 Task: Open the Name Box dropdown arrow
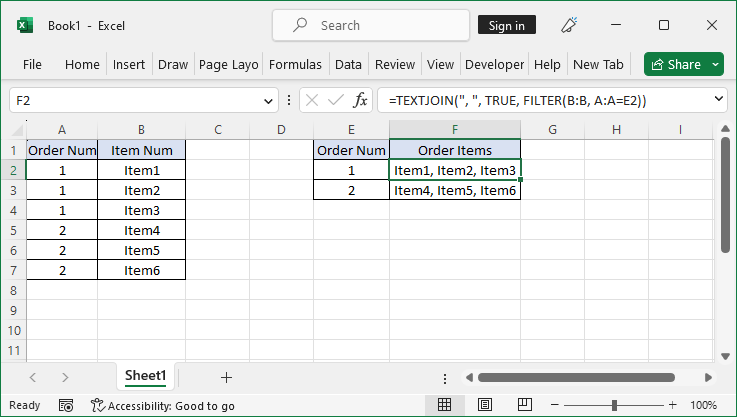268,100
